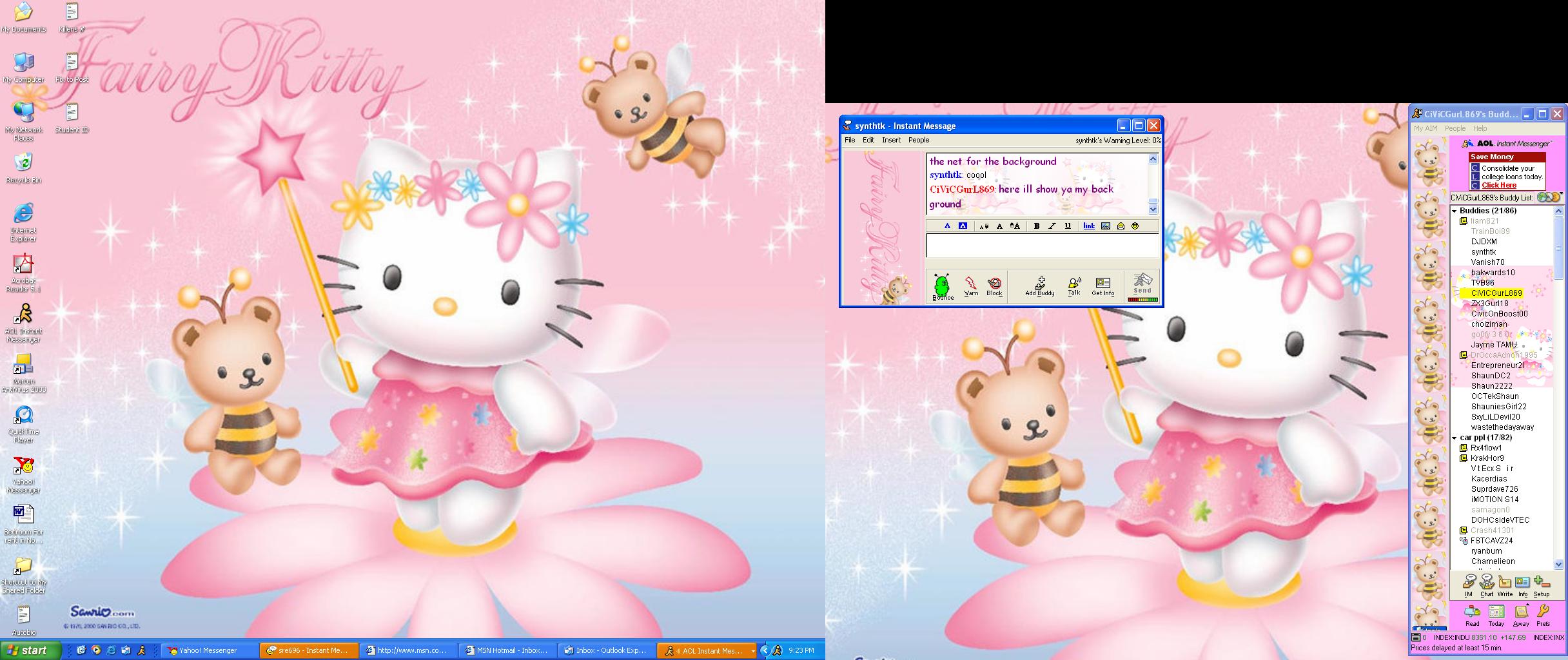The image size is (1568, 660).
Task: Toggle bold text formatting
Action: pyautogui.click(x=1036, y=226)
